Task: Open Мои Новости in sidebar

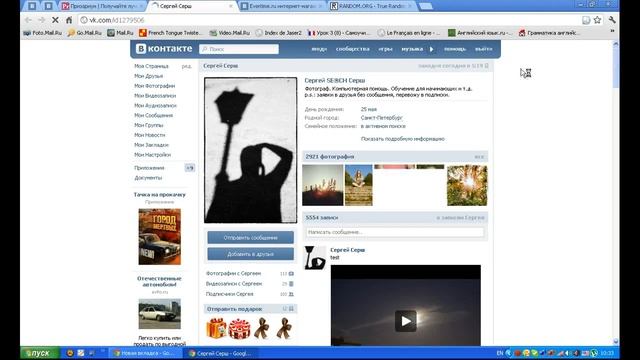Action: 150,135
